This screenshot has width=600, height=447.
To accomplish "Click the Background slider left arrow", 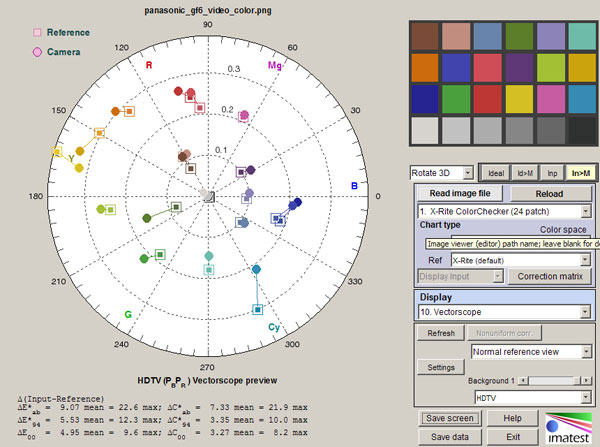I will [x=523, y=380].
